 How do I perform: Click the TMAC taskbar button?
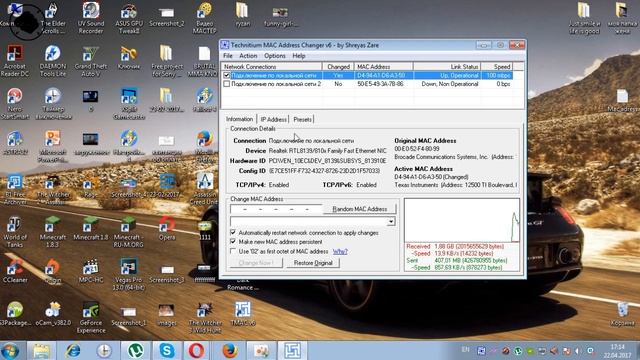click(x=292, y=351)
